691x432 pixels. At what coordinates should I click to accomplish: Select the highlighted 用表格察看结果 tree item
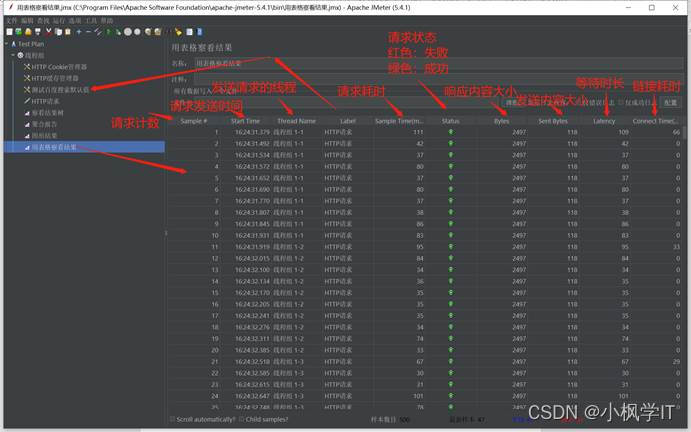(x=54, y=147)
